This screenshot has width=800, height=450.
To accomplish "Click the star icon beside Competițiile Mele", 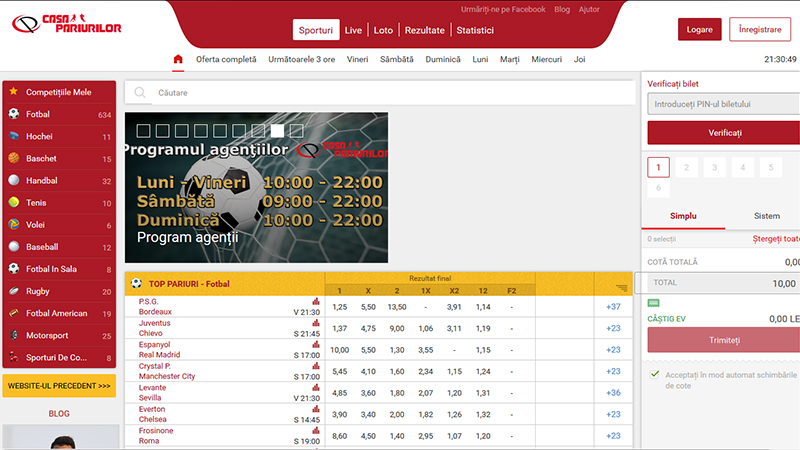I will pos(14,91).
